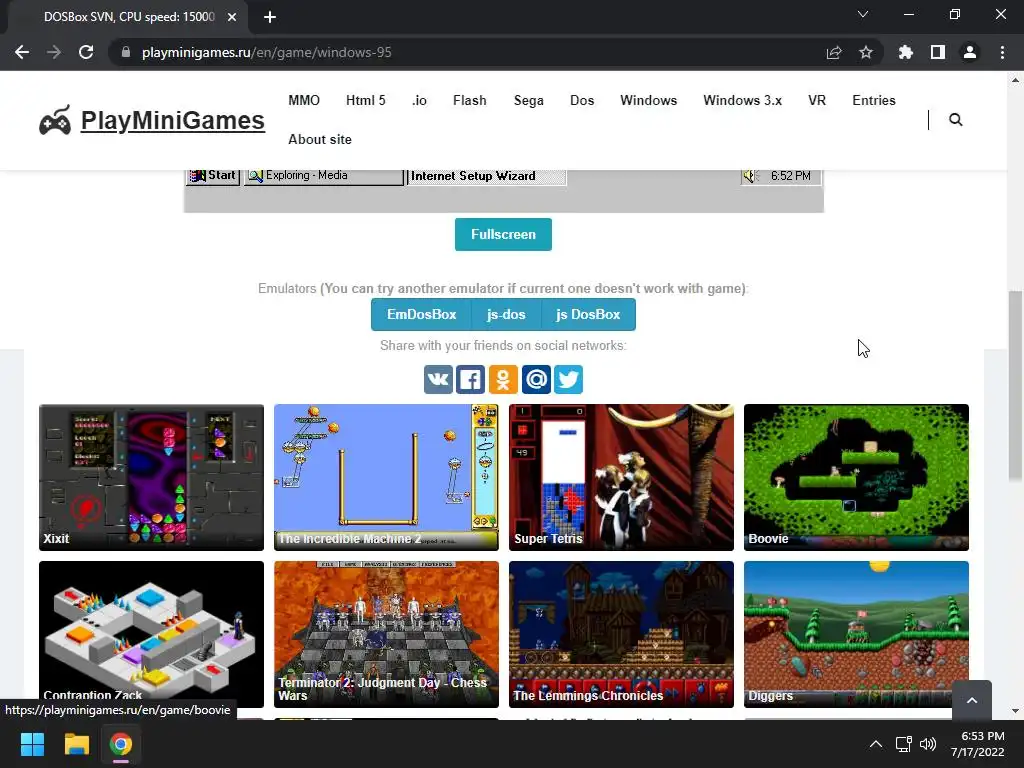
Task: Open a new browser tab
Action: point(270,17)
